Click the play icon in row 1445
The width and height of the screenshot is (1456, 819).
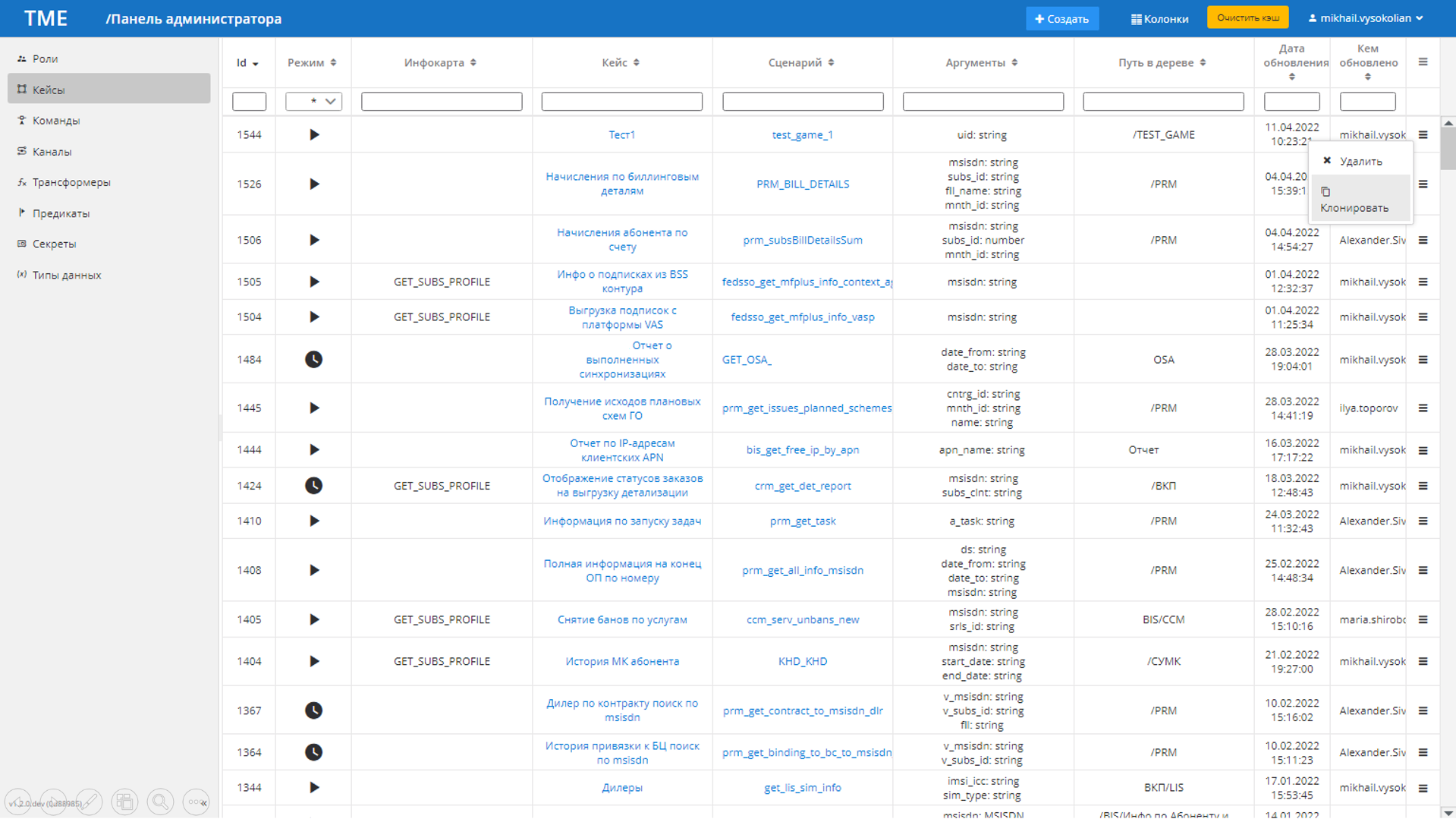[314, 408]
